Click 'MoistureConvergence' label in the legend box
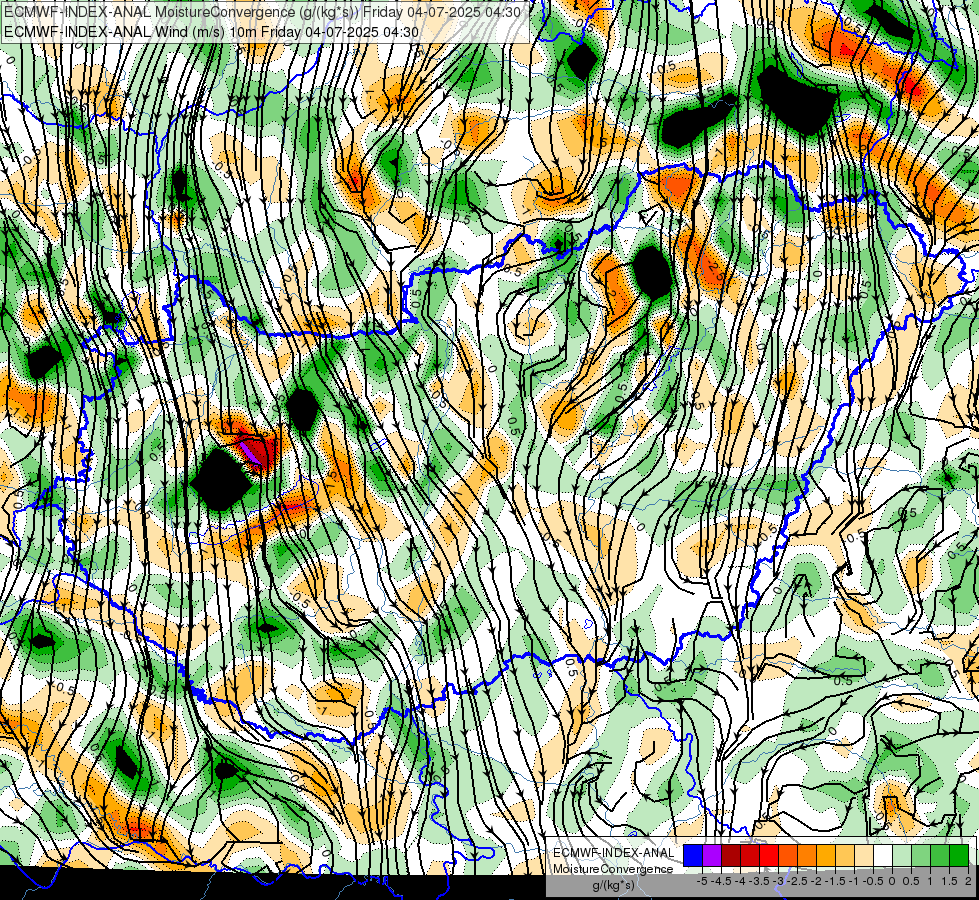Image resolution: width=979 pixels, height=900 pixels. pos(613,869)
